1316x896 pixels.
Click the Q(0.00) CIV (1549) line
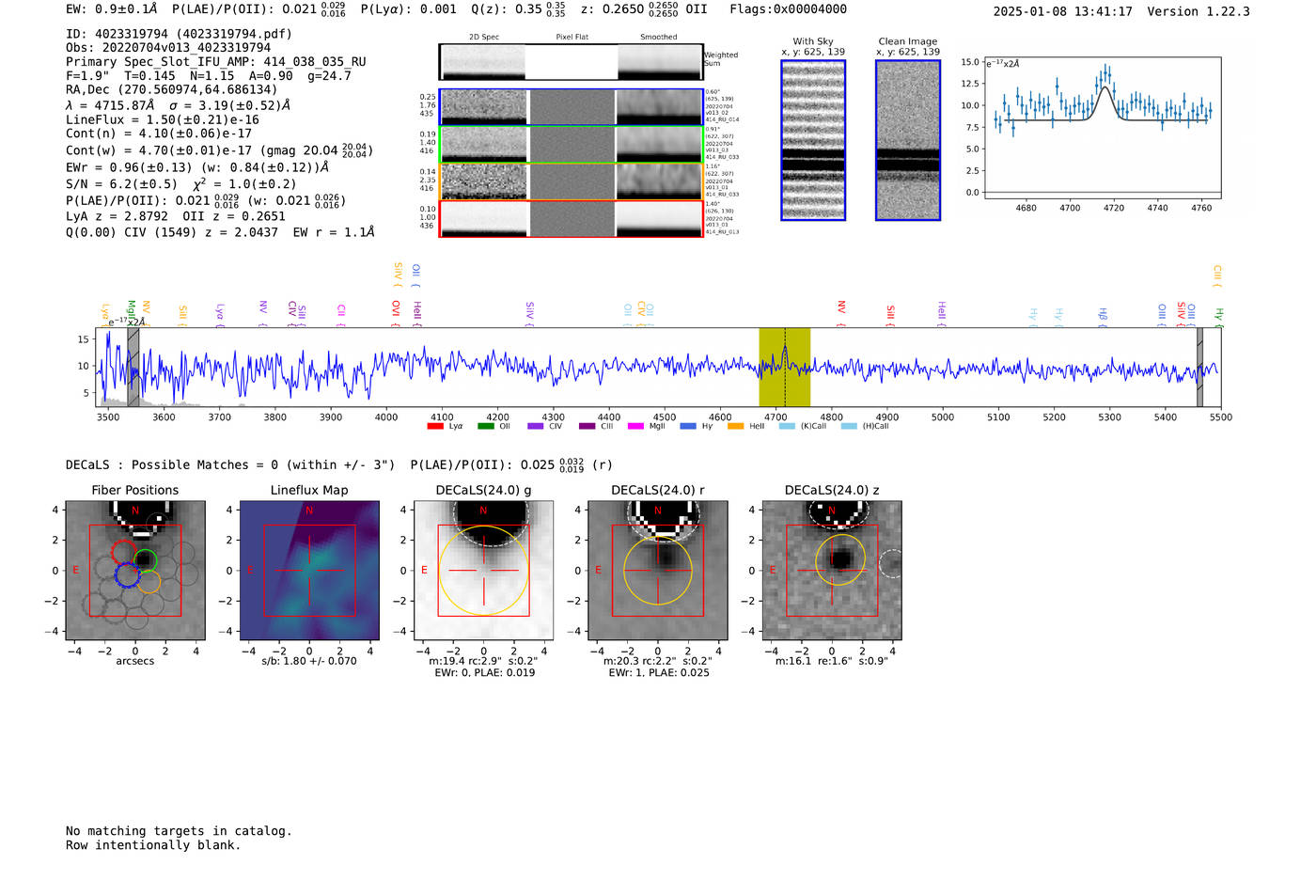(220, 232)
